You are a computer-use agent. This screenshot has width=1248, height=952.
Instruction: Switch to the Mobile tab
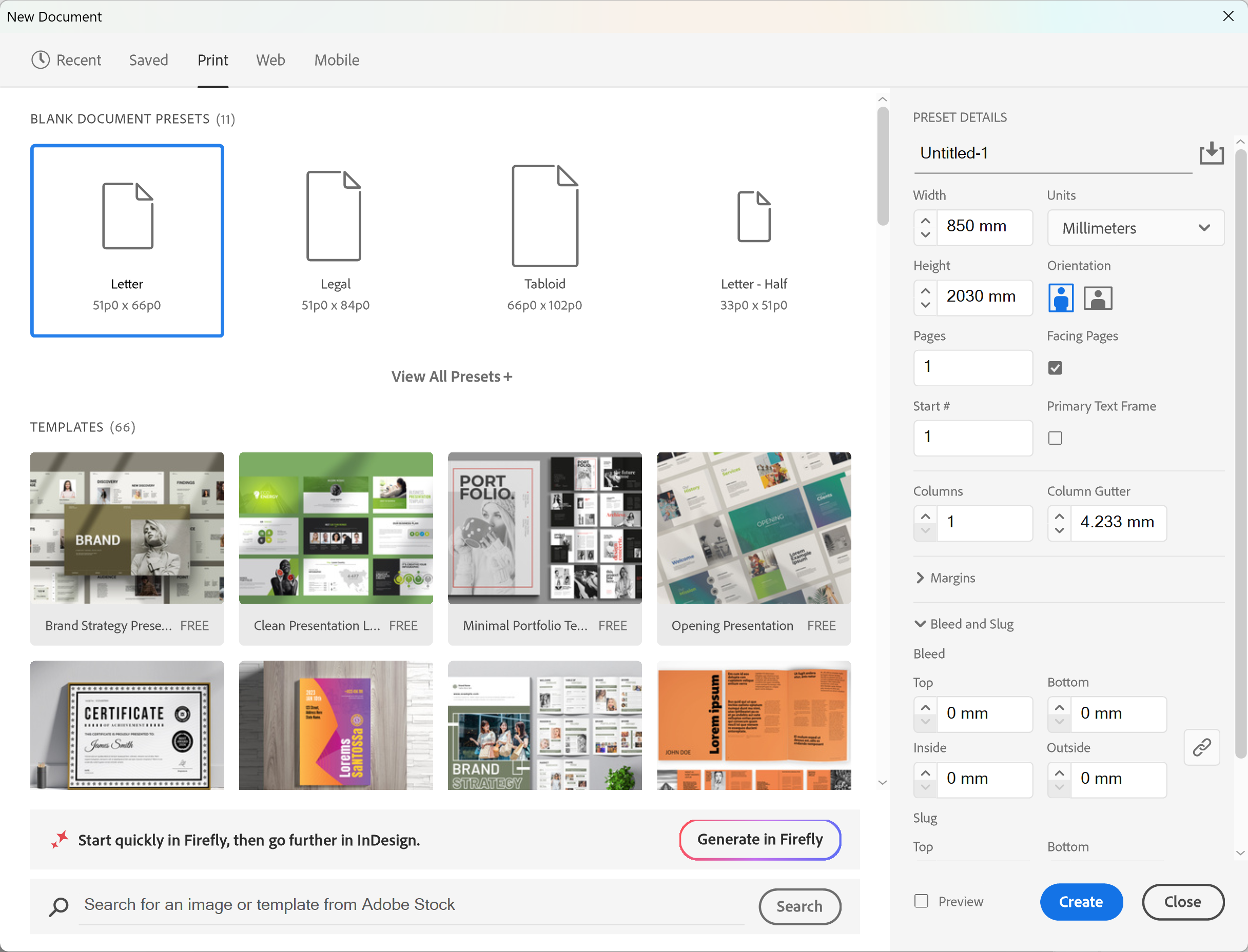(x=337, y=60)
